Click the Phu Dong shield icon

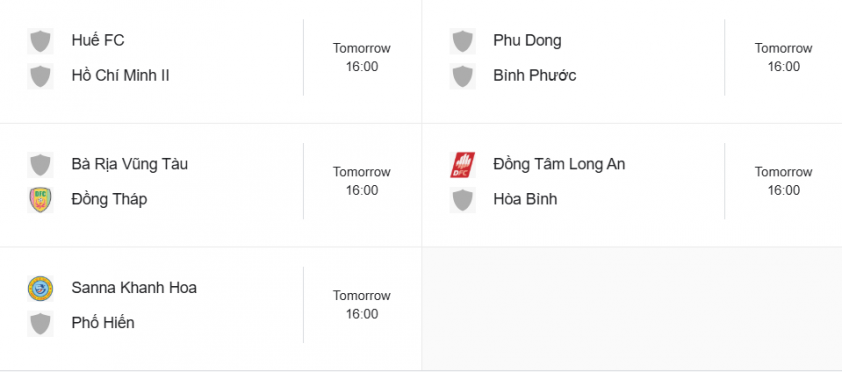(x=462, y=41)
